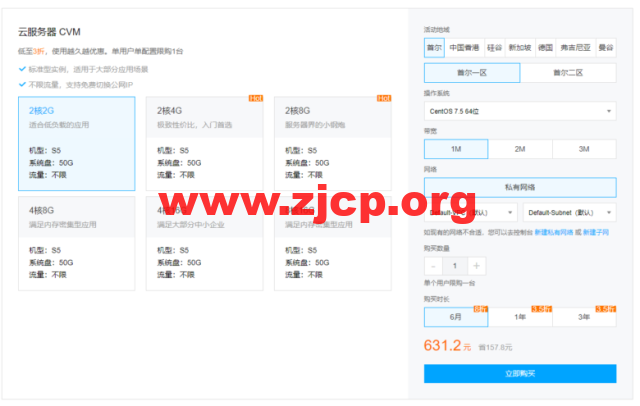Click the 单个用户限购一台 note
The width and height of the screenshot is (640, 406).
(449, 283)
